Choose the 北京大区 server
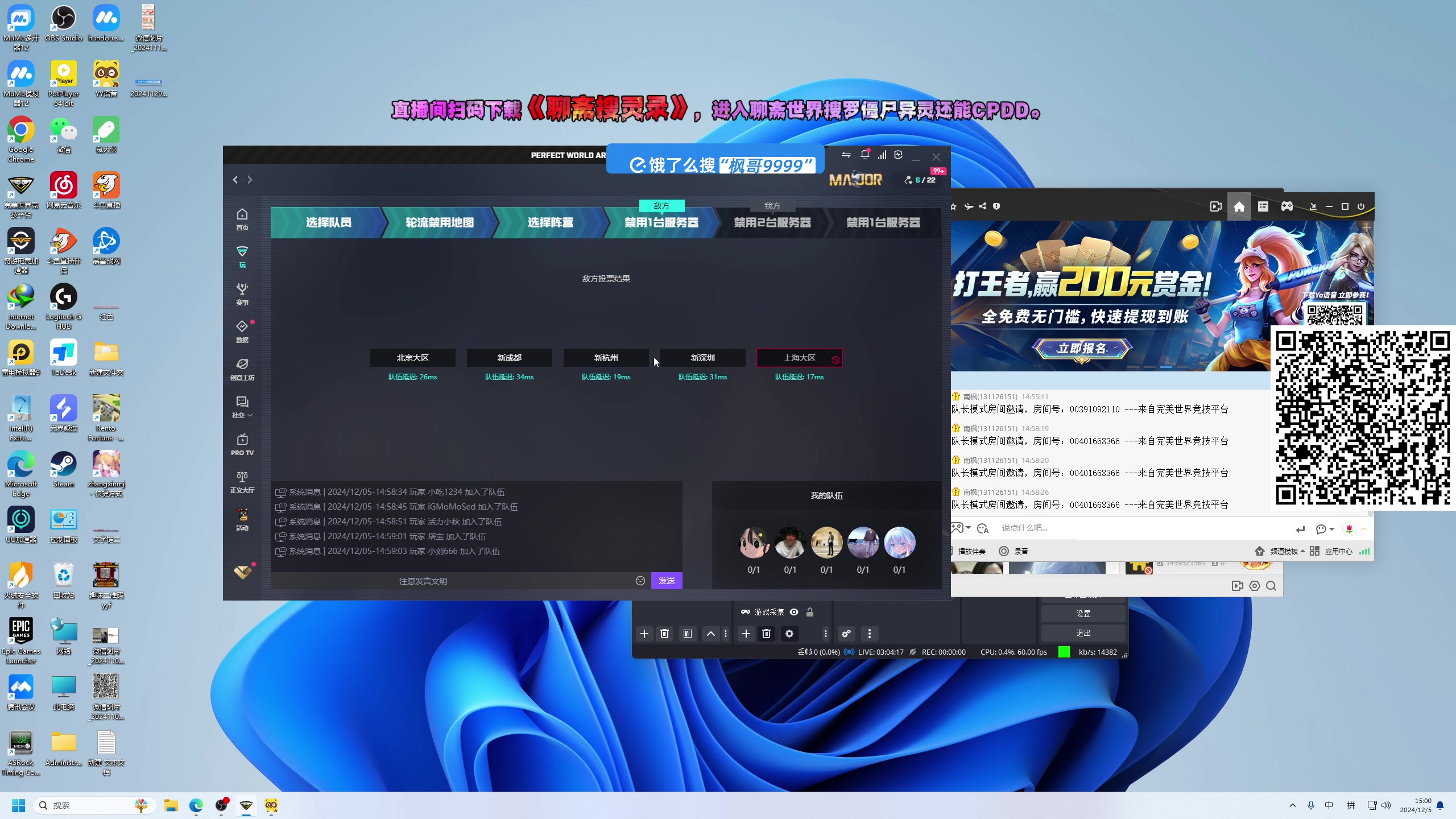The image size is (1456, 819). tap(413, 358)
